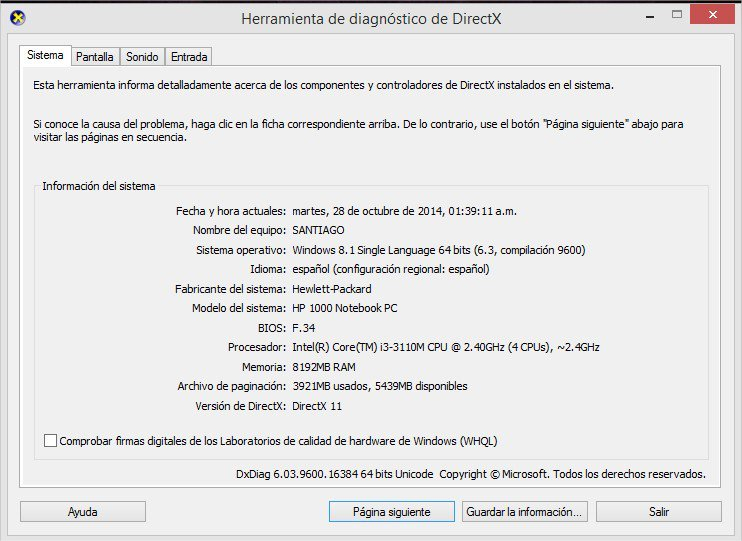This screenshot has width=742, height=541.
Task: Click the Página siguiente button
Action: tap(391, 512)
